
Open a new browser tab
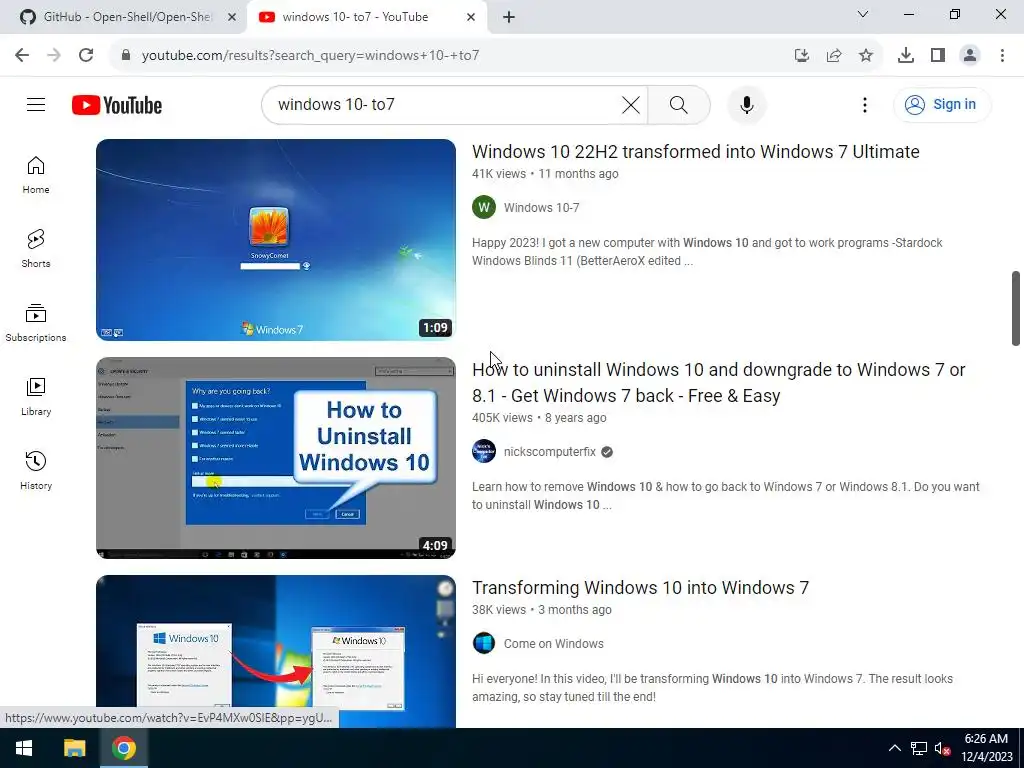coord(509,17)
